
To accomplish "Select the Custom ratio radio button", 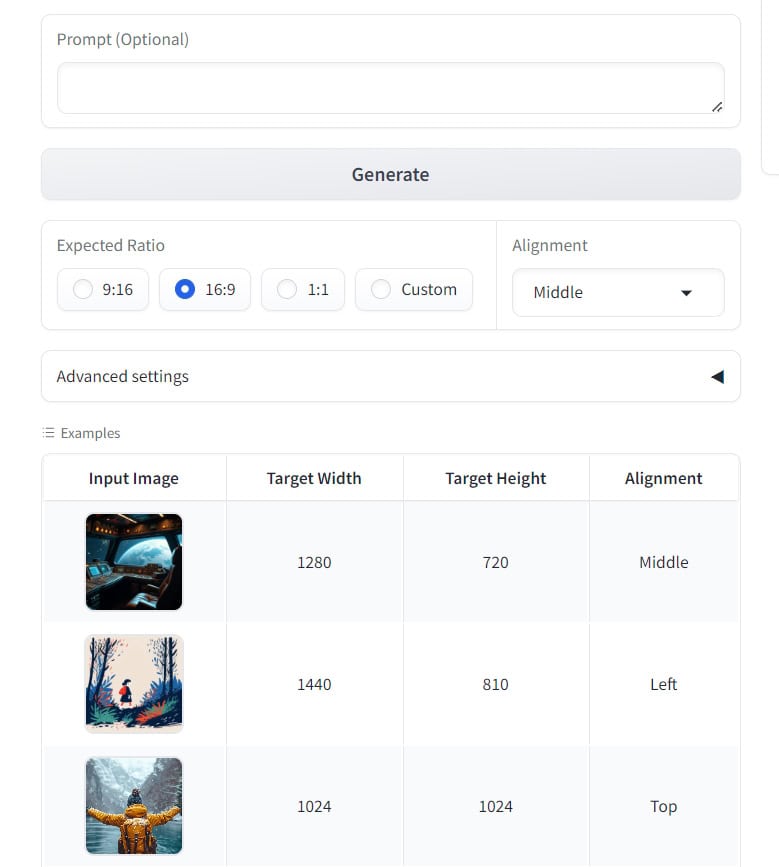I will (x=381, y=290).
